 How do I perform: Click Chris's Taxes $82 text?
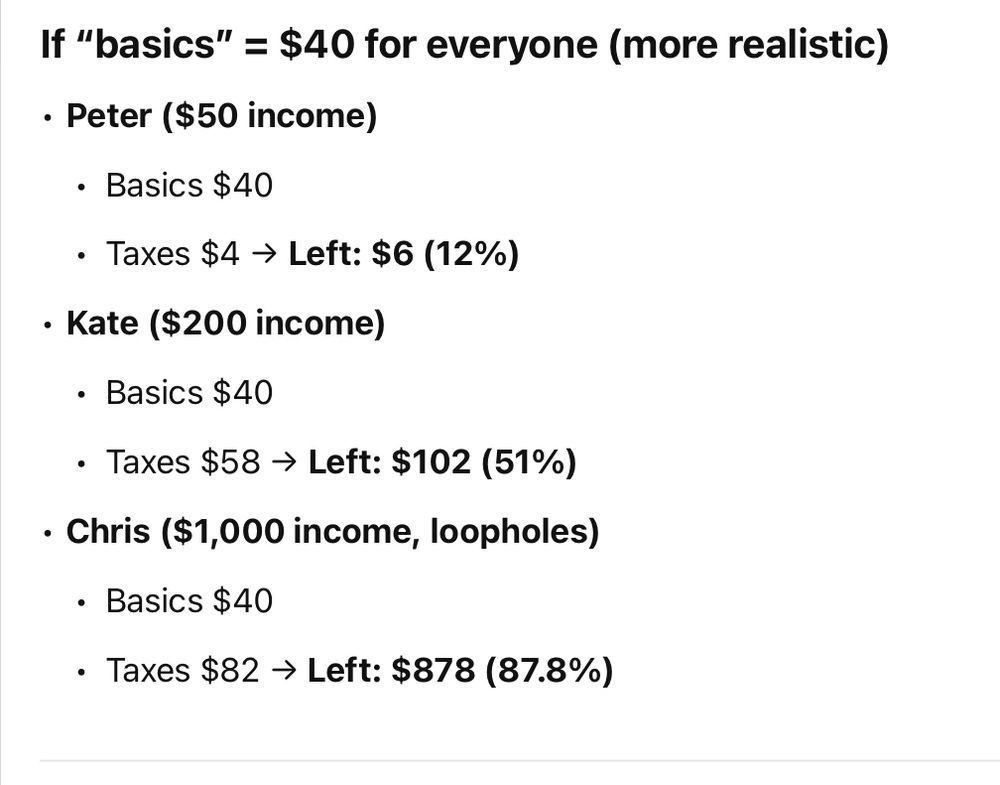click(x=182, y=671)
